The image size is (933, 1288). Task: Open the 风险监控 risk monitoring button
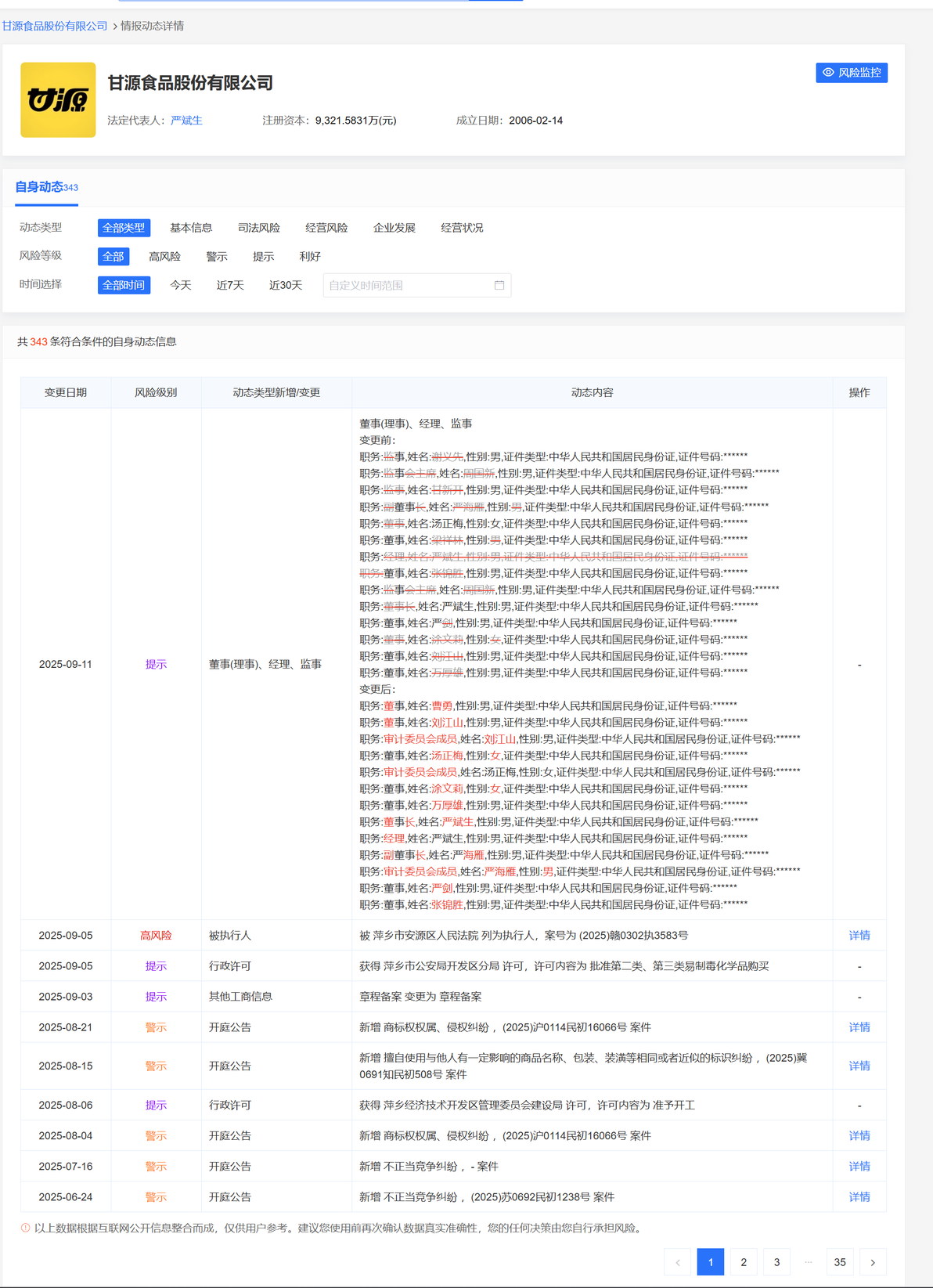[x=852, y=73]
